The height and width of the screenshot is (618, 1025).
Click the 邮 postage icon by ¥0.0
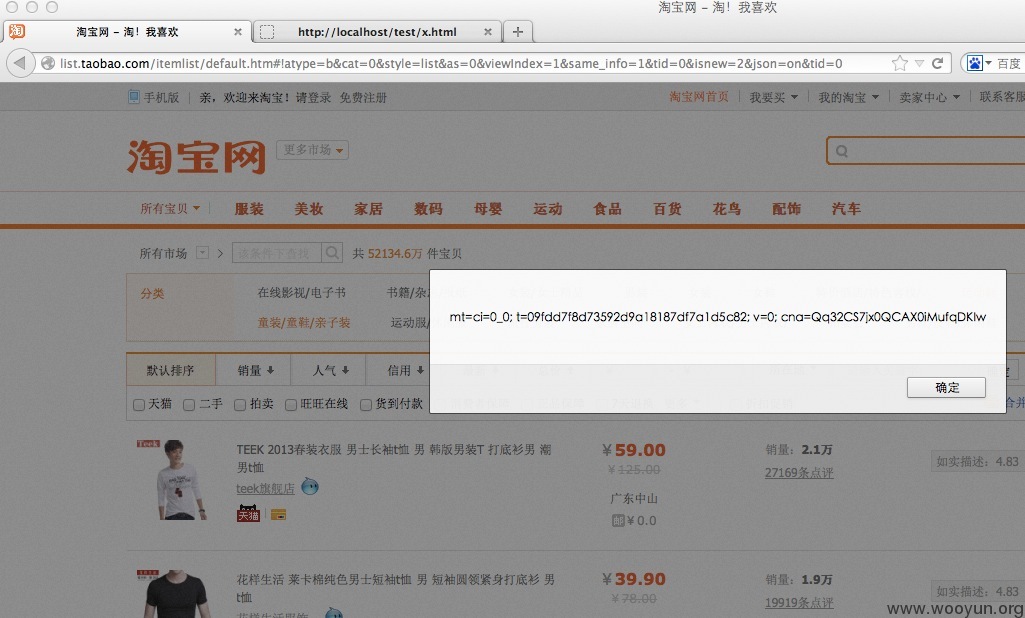tap(618, 521)
